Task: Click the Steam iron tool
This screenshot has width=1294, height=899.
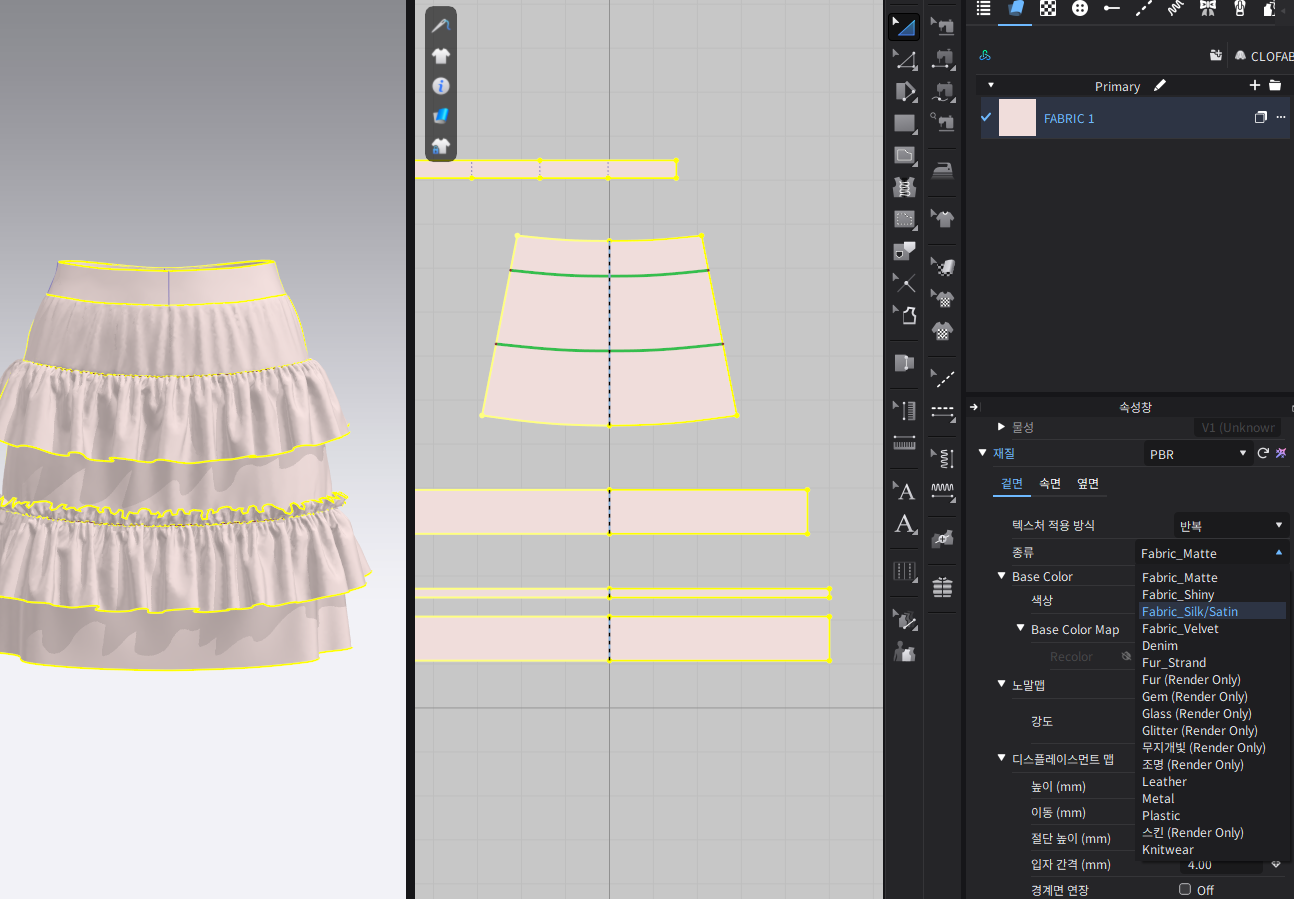Action: (x=942, y=170)
